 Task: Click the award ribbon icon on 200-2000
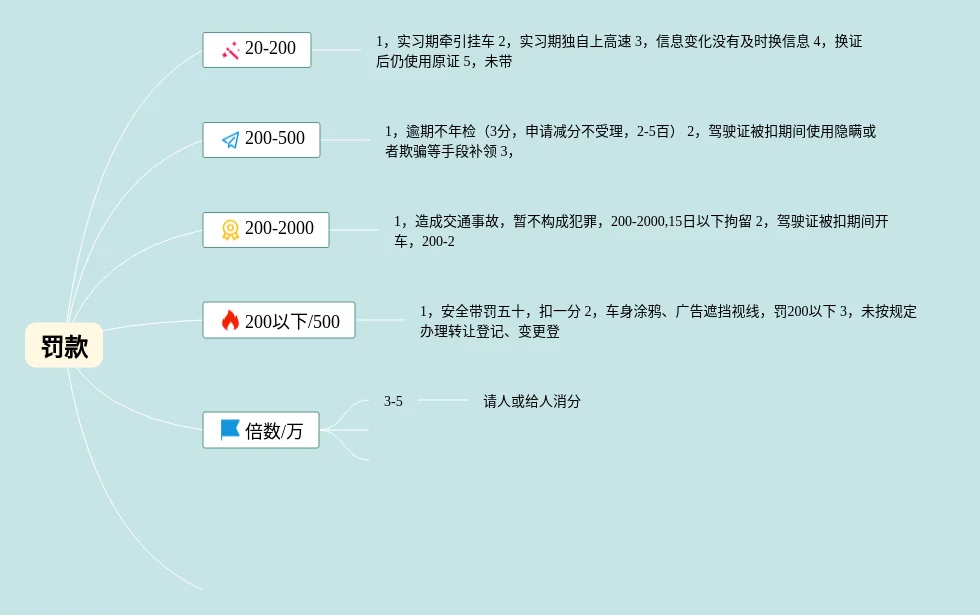click(231, 230)
